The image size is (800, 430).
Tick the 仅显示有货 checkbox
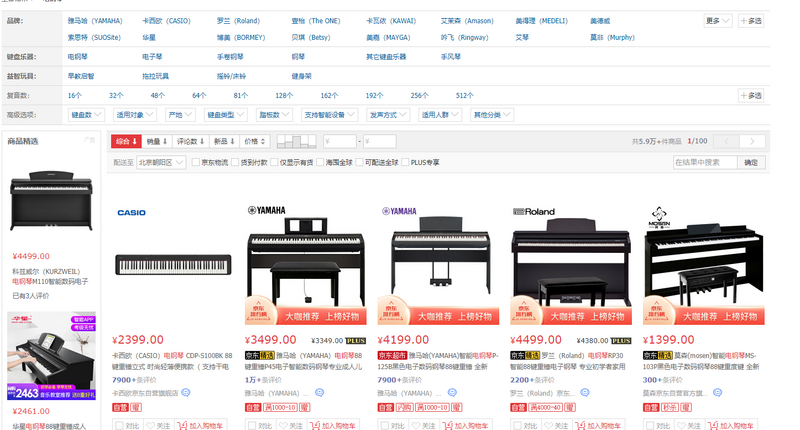pyautogui.click(x=274, y=162)
